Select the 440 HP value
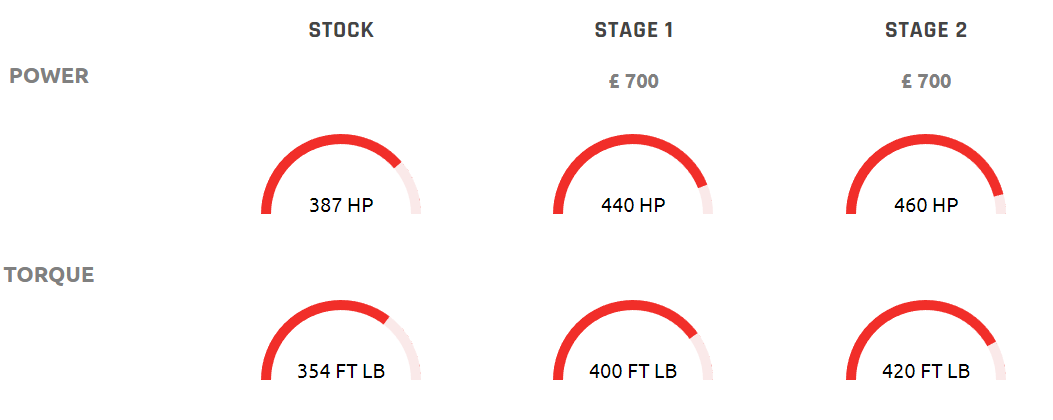 coord(633,205)
